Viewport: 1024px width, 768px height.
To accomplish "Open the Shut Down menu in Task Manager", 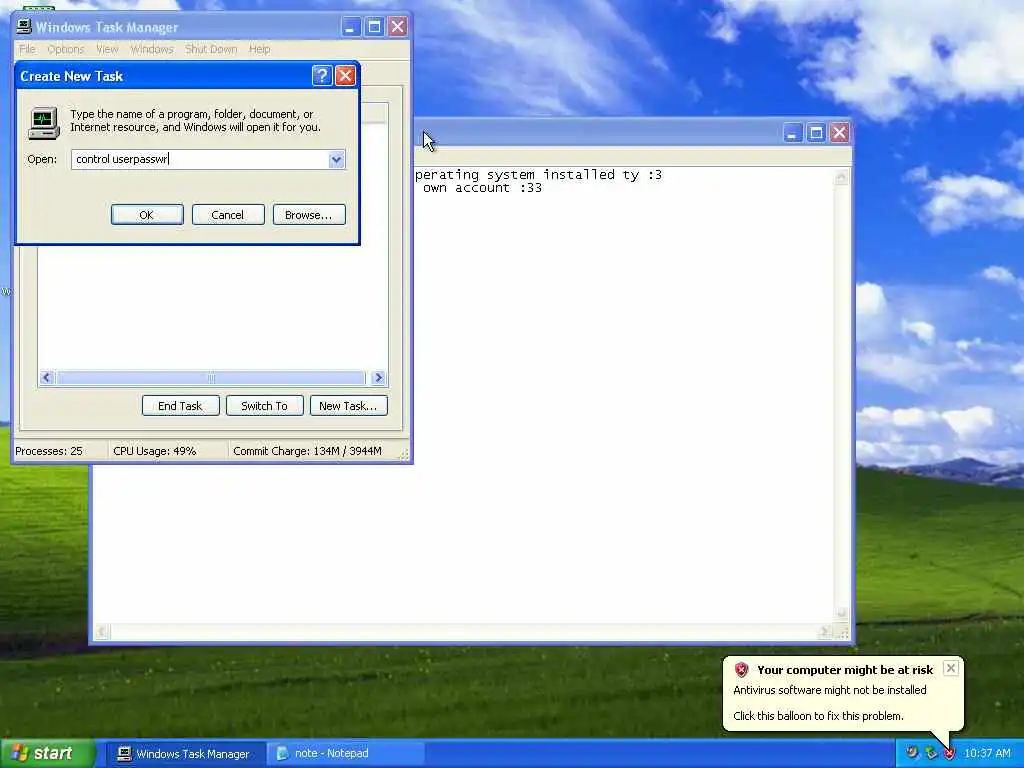I will 211,49.
